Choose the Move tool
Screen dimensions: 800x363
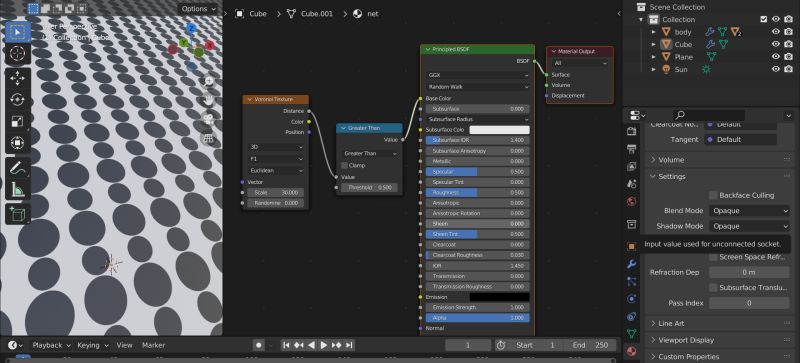pyautogui.click(x=18, y=79)
